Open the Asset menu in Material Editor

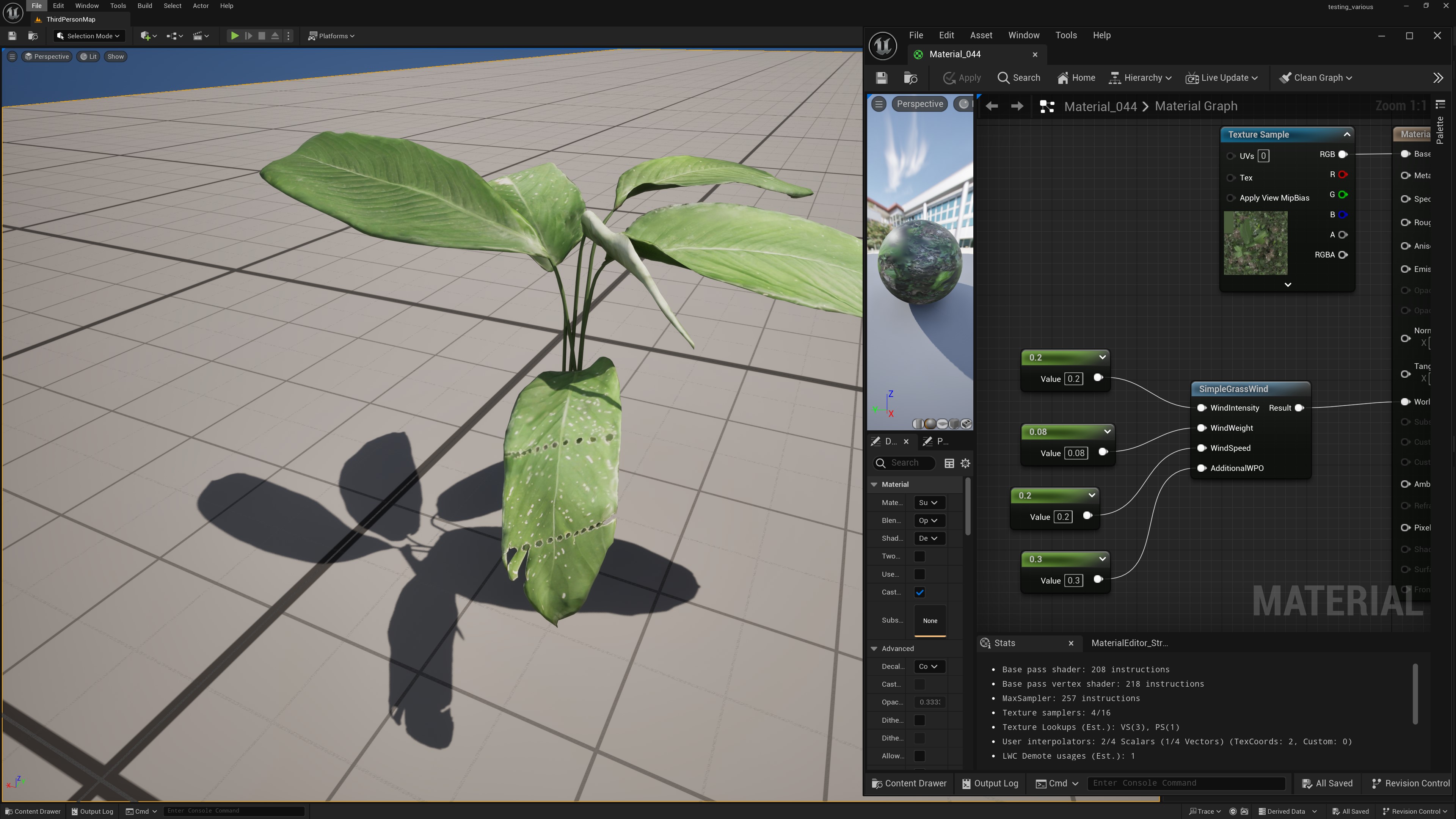(x=981, y=35)
